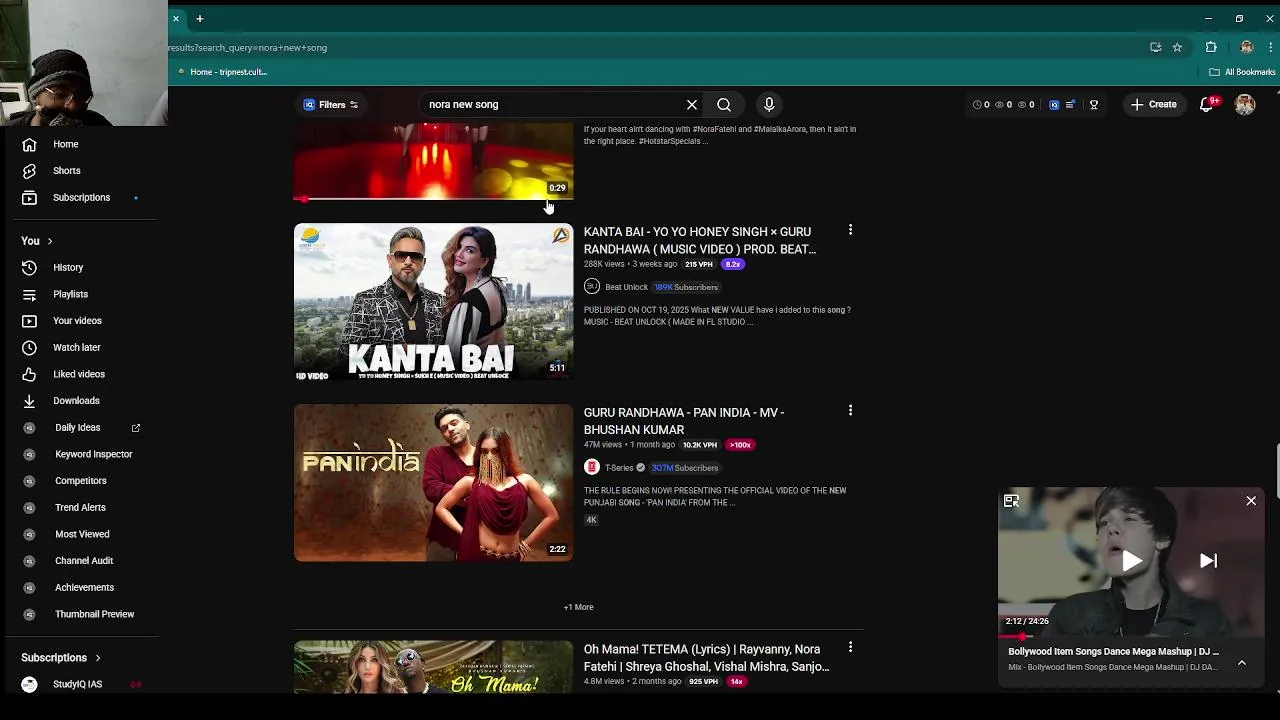Screen dimensions: 1280x720
Task: Open the Thumbnail Preview tool
Action: [x=94, y=614]
